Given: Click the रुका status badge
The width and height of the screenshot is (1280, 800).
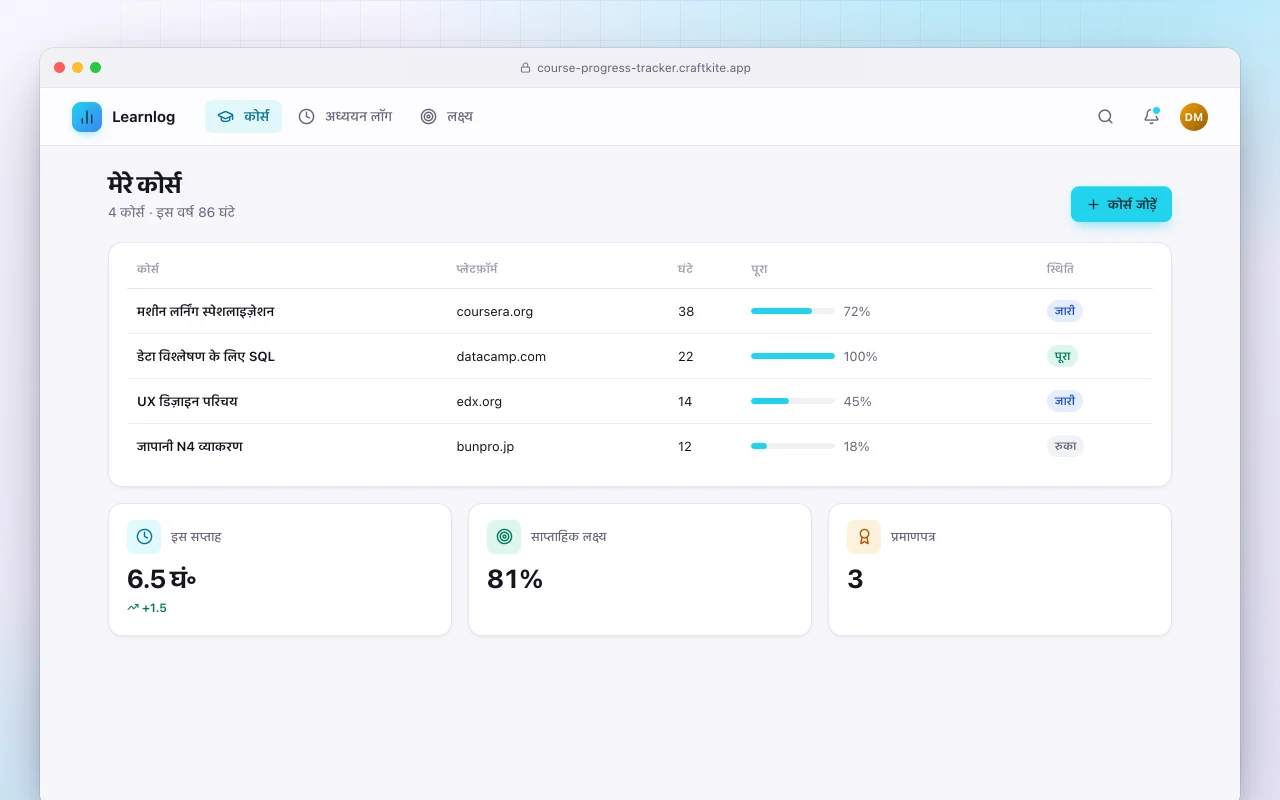Looking at the screenshot, I should coord(1065,446).
